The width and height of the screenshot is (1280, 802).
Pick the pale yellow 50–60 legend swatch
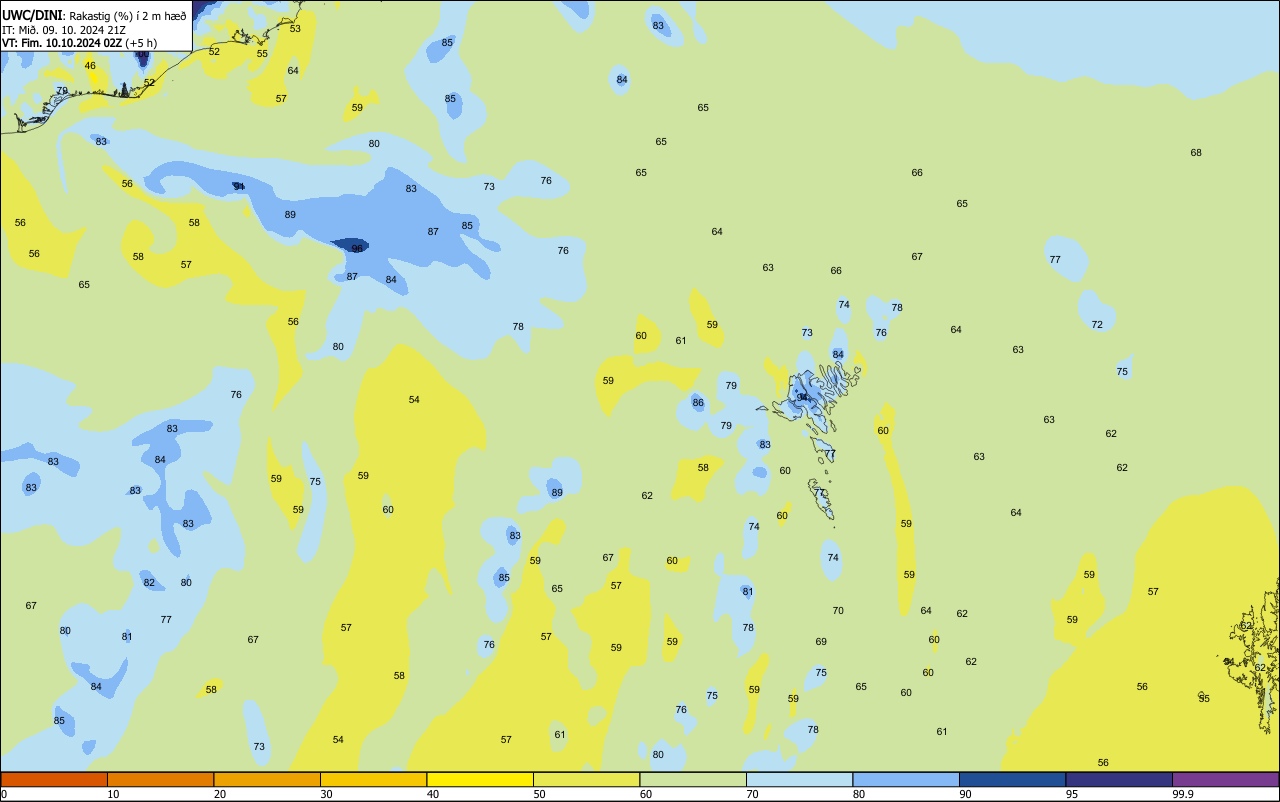tap(586, 779)
